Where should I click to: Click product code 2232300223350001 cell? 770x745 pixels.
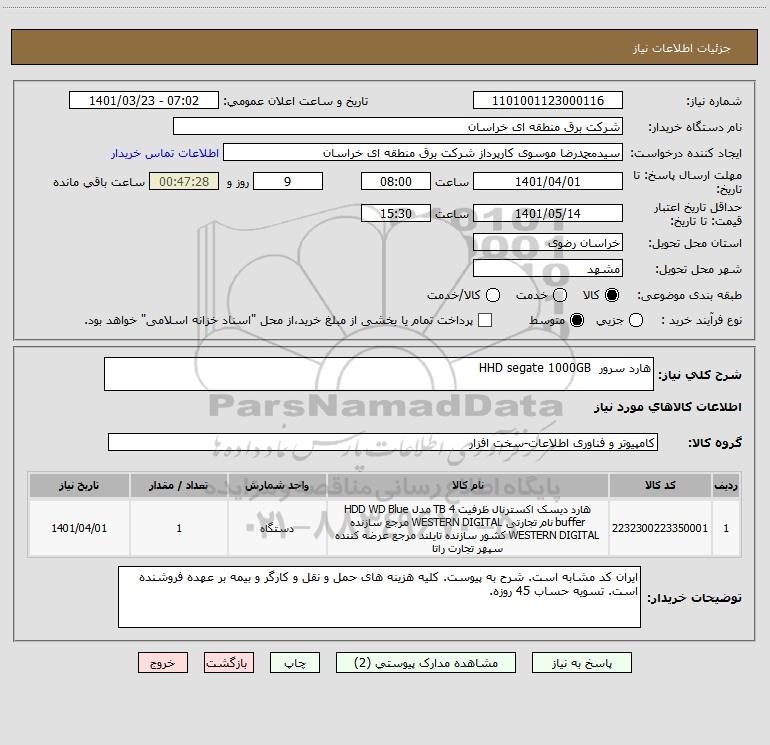[660, 528]
